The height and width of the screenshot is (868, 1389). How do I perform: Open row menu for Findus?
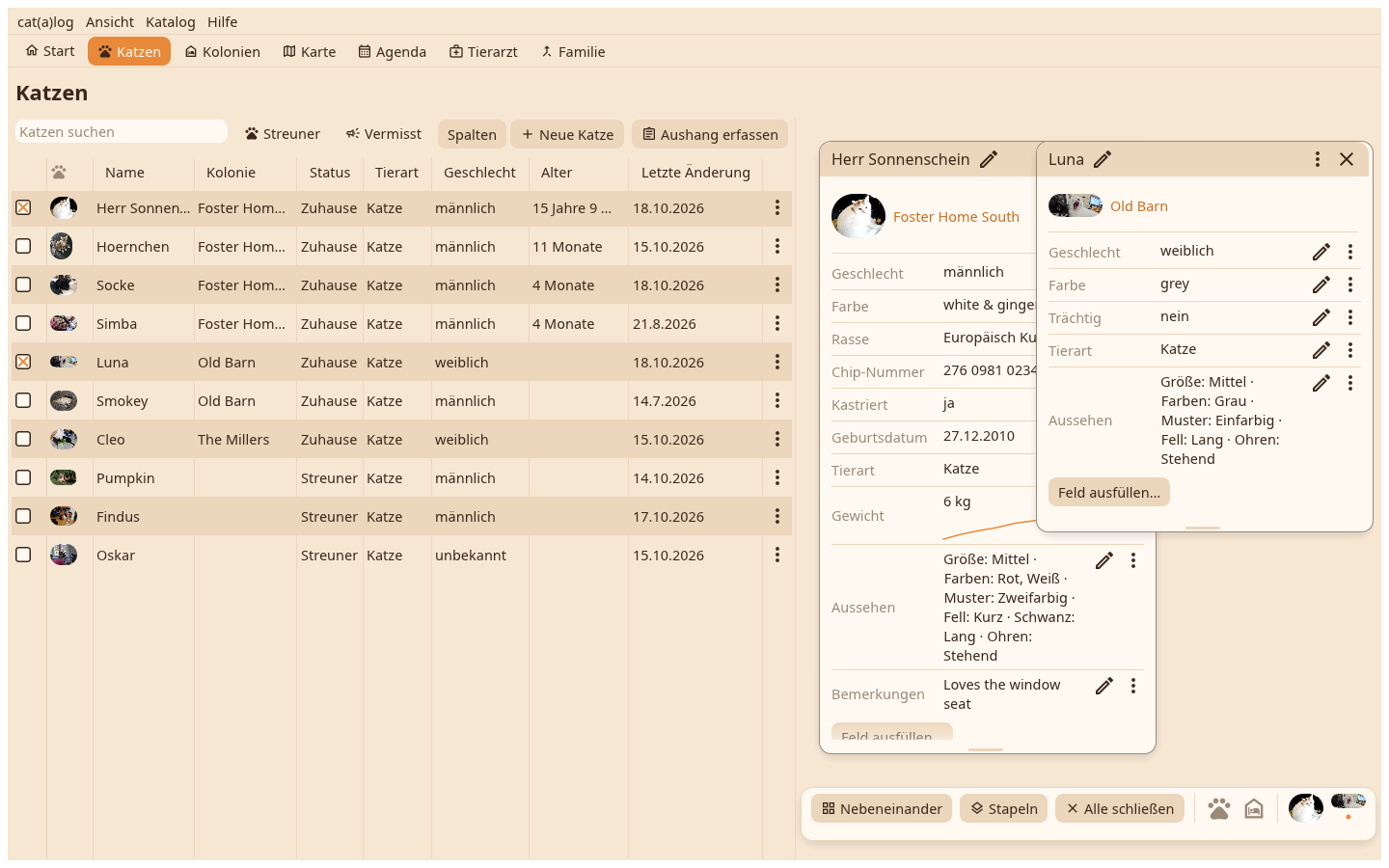click(x=777, y=516)
